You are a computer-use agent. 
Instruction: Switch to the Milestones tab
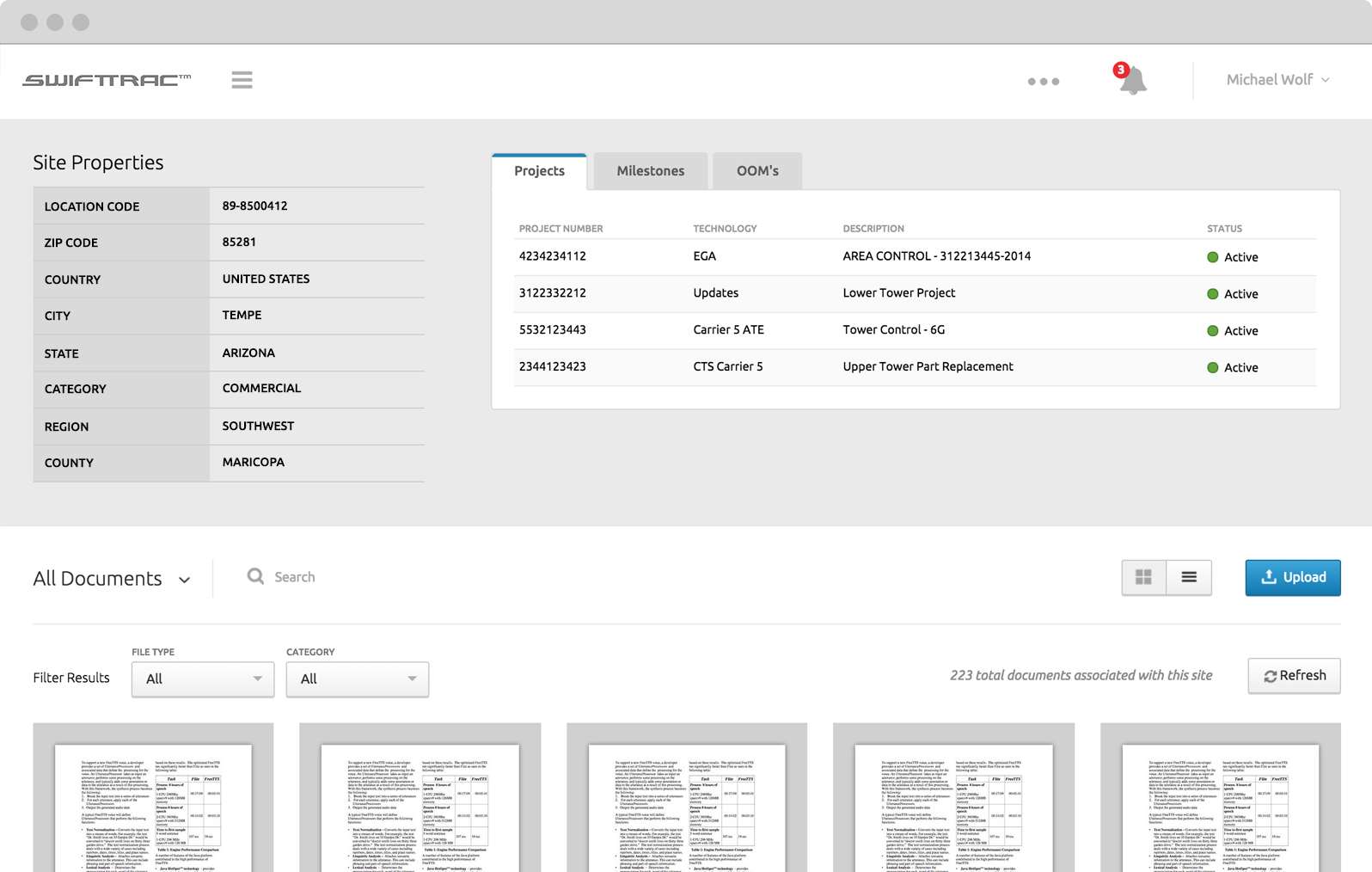(651, 171)
